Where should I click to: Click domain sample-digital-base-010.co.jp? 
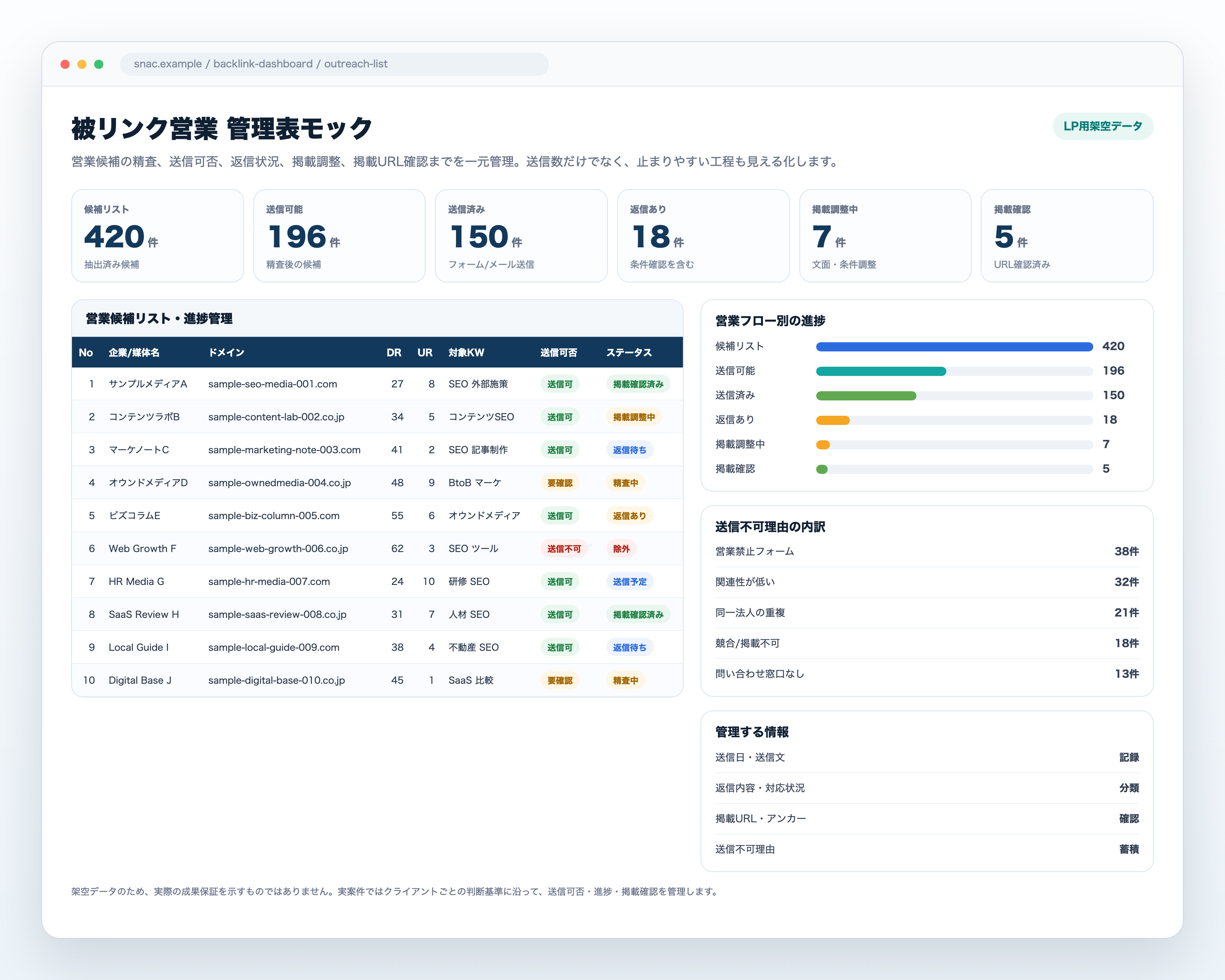(x=276, y=681)
